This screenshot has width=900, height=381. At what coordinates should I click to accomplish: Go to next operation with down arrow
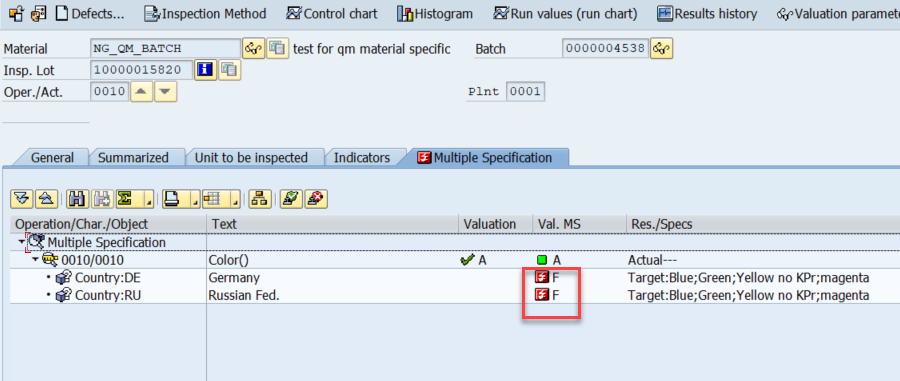166,91
